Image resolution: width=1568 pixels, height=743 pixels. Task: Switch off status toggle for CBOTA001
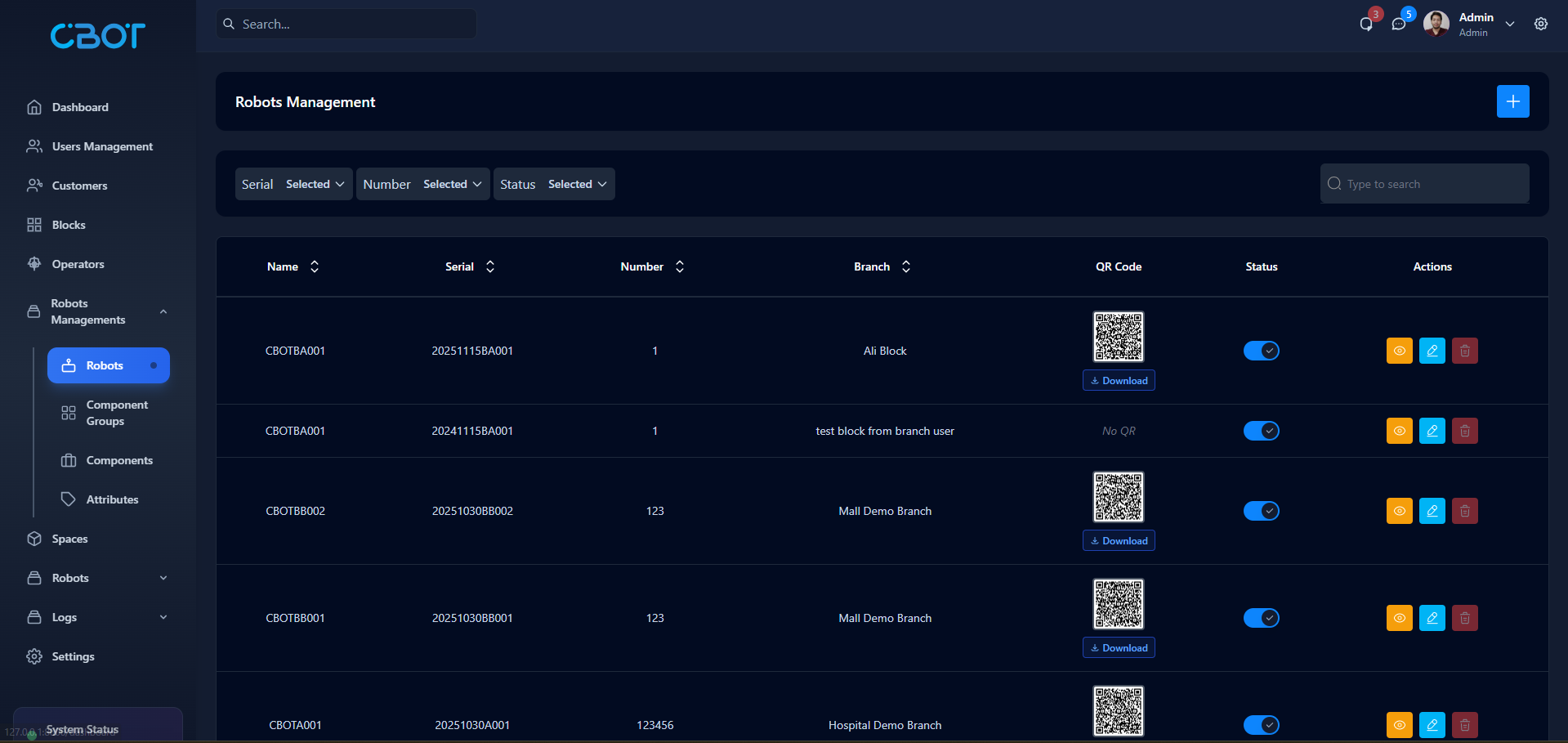coord(1261,725)
